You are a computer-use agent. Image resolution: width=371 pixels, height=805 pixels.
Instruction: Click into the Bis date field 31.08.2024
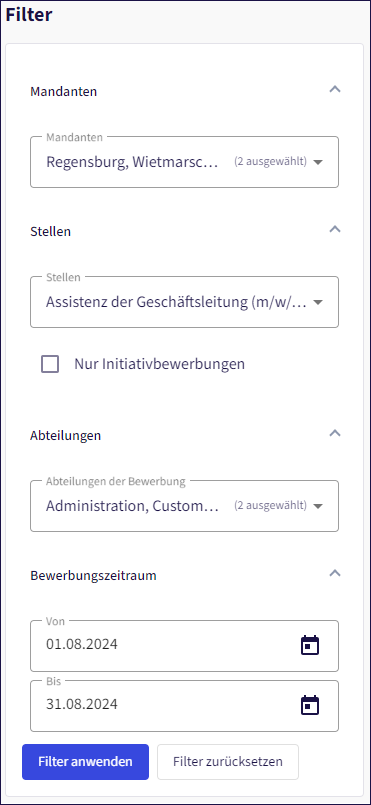click(x=184, y=706)
